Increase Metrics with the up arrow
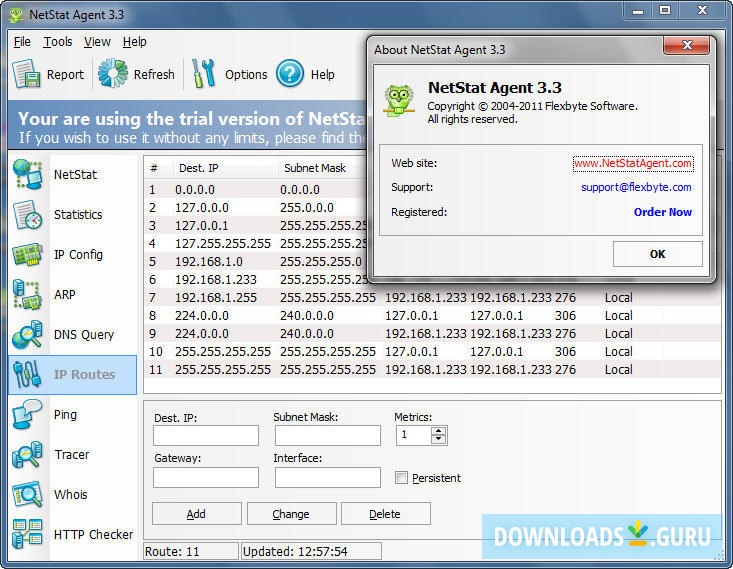Screen dimensions: 733x569 tap(438, 431)
